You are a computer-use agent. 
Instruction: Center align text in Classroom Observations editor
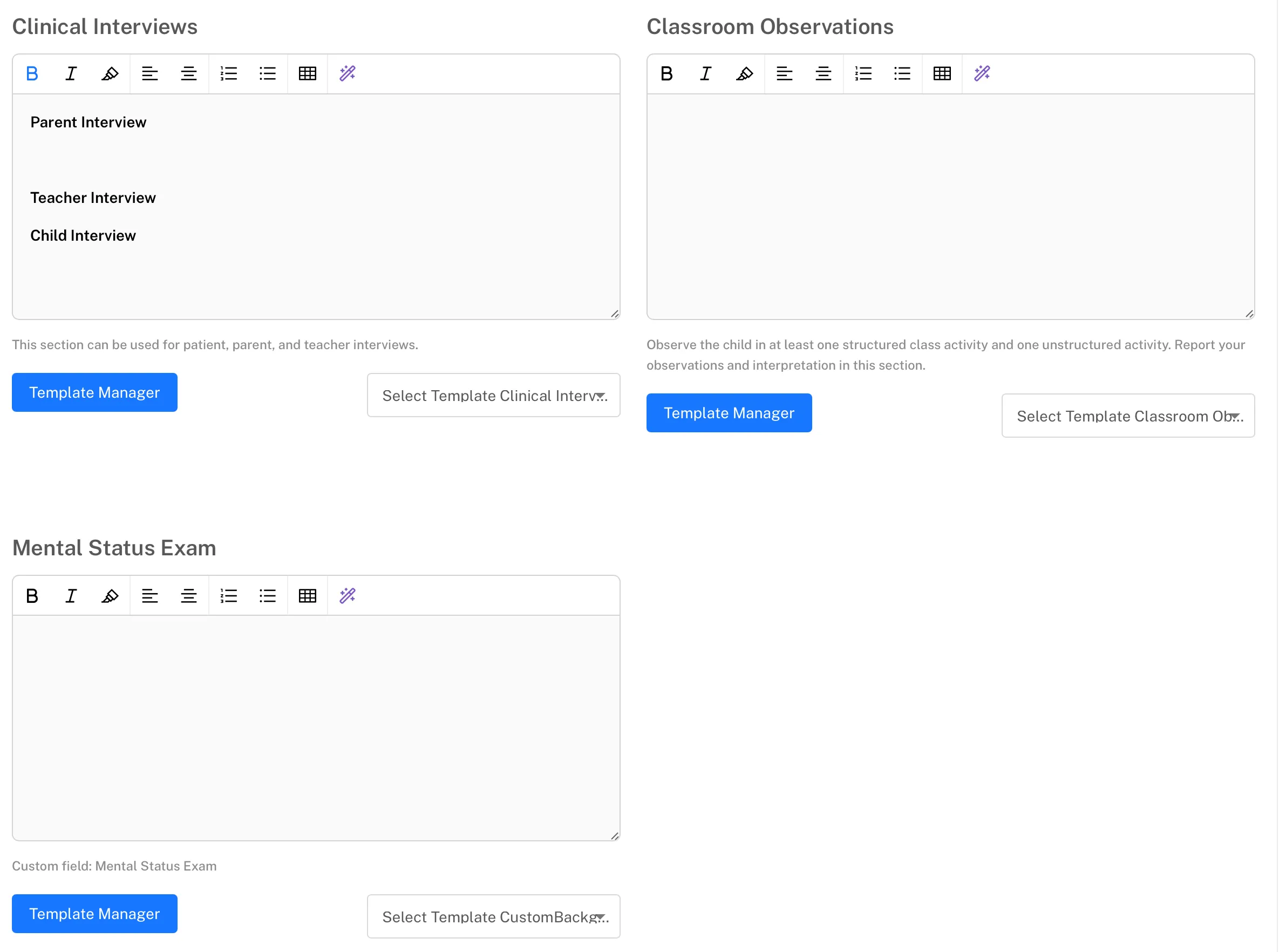[824, 74]
